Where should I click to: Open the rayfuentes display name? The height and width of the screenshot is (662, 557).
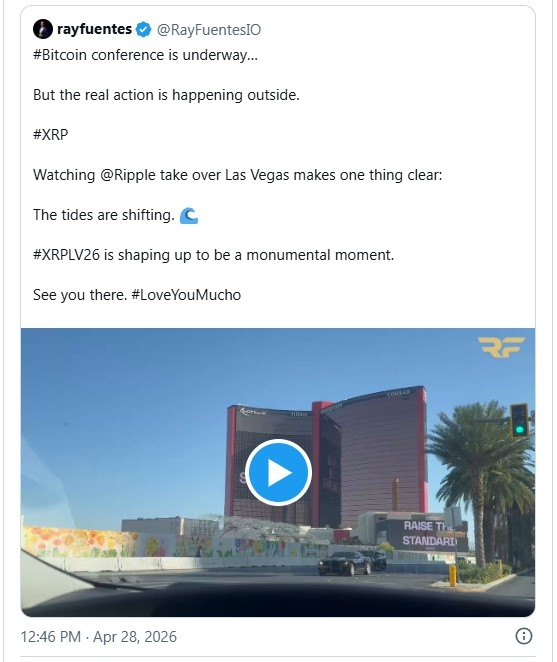[95, 29]
